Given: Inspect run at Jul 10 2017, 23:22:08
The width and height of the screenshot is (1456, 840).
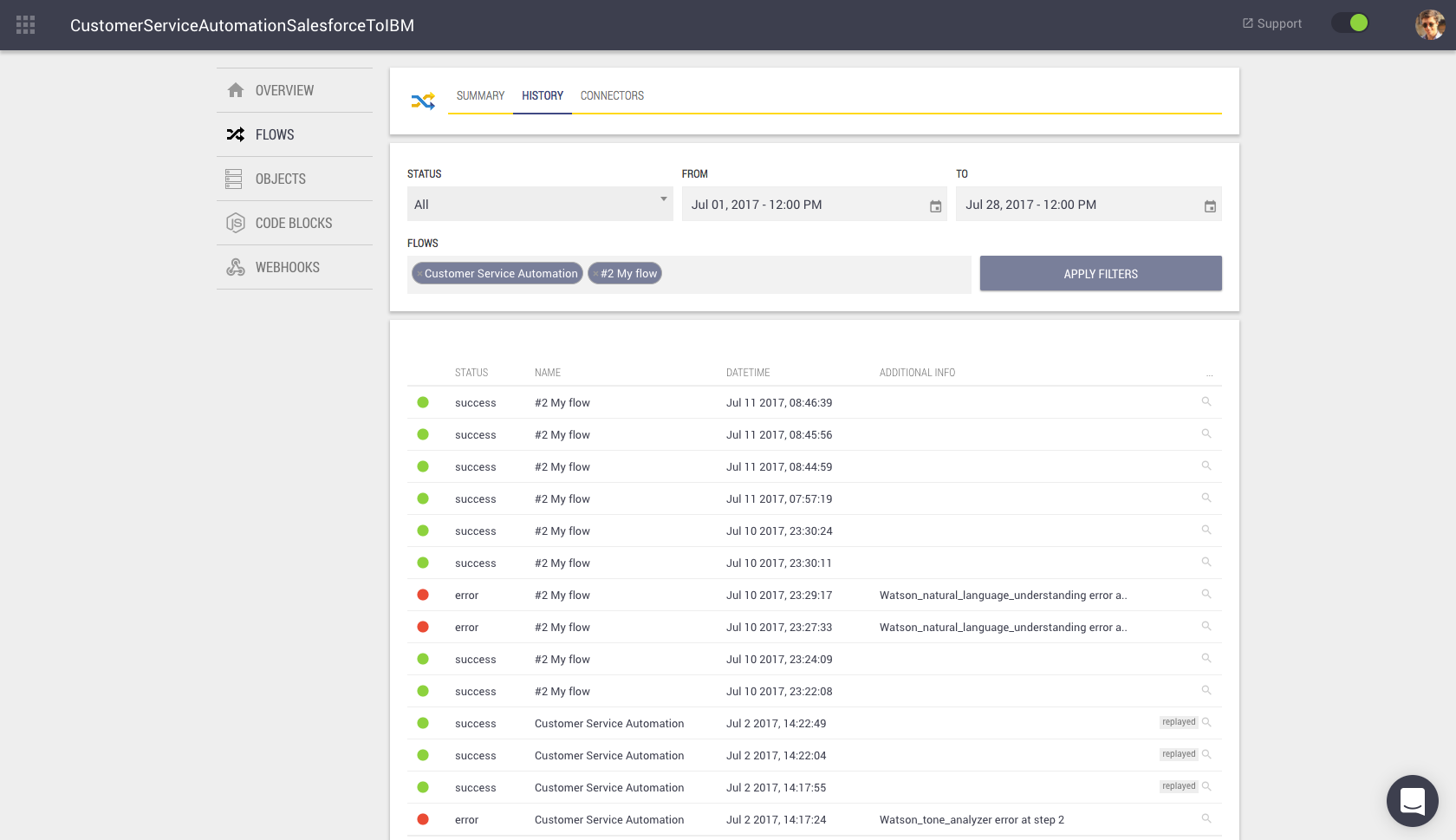Looking at the screenshot, I should pyautogui.click(x=1206, y=690).
